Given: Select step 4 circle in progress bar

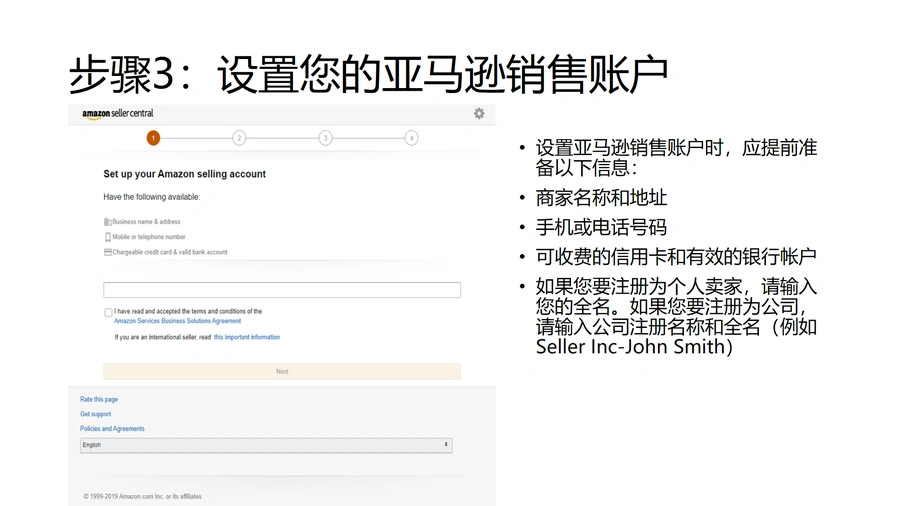Looking at the screenshot, I should click(x=412, y=138).
